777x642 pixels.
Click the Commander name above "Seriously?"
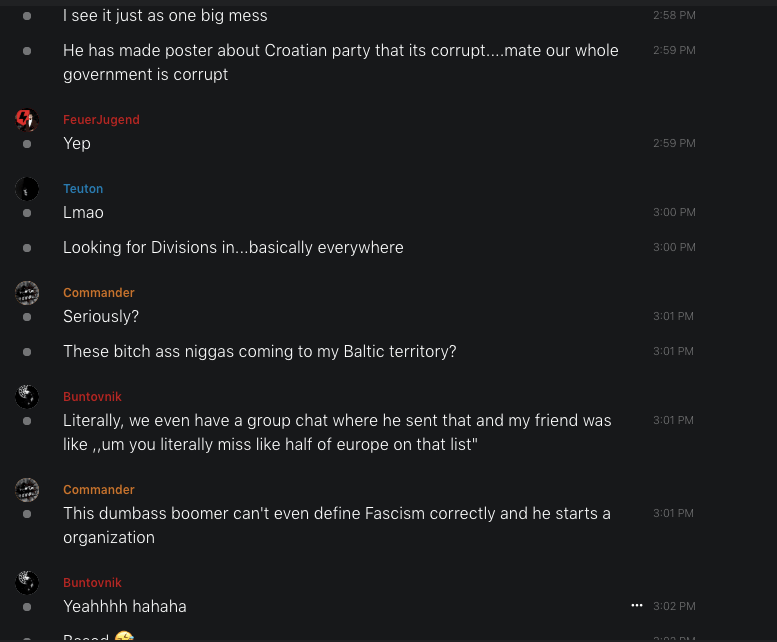[x=98, y=293]
